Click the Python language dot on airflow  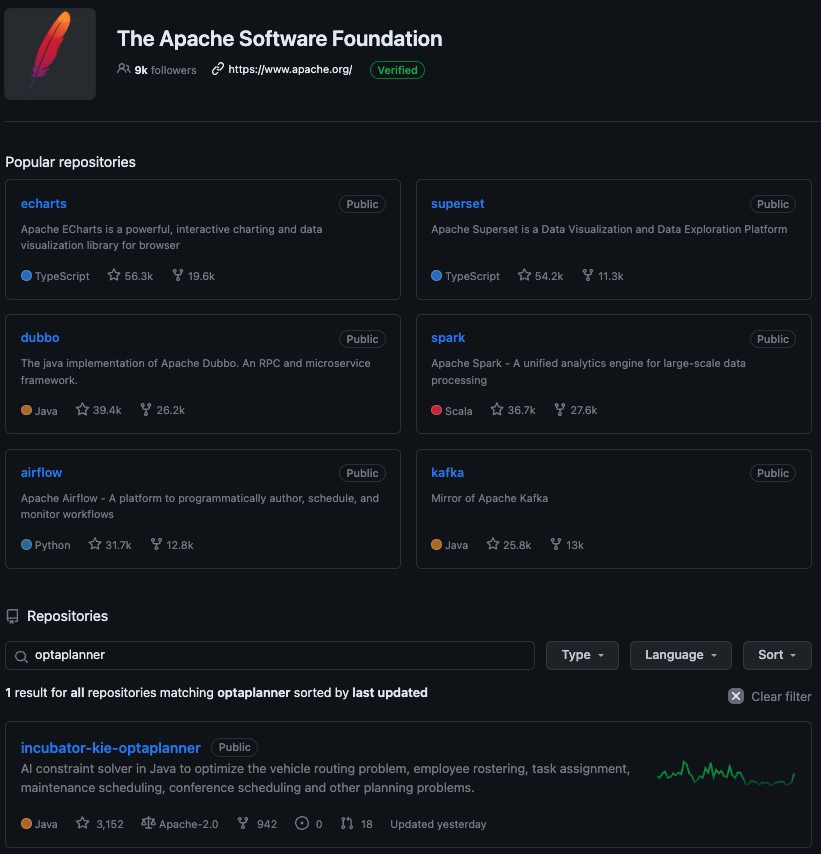[x=26, y=545]
